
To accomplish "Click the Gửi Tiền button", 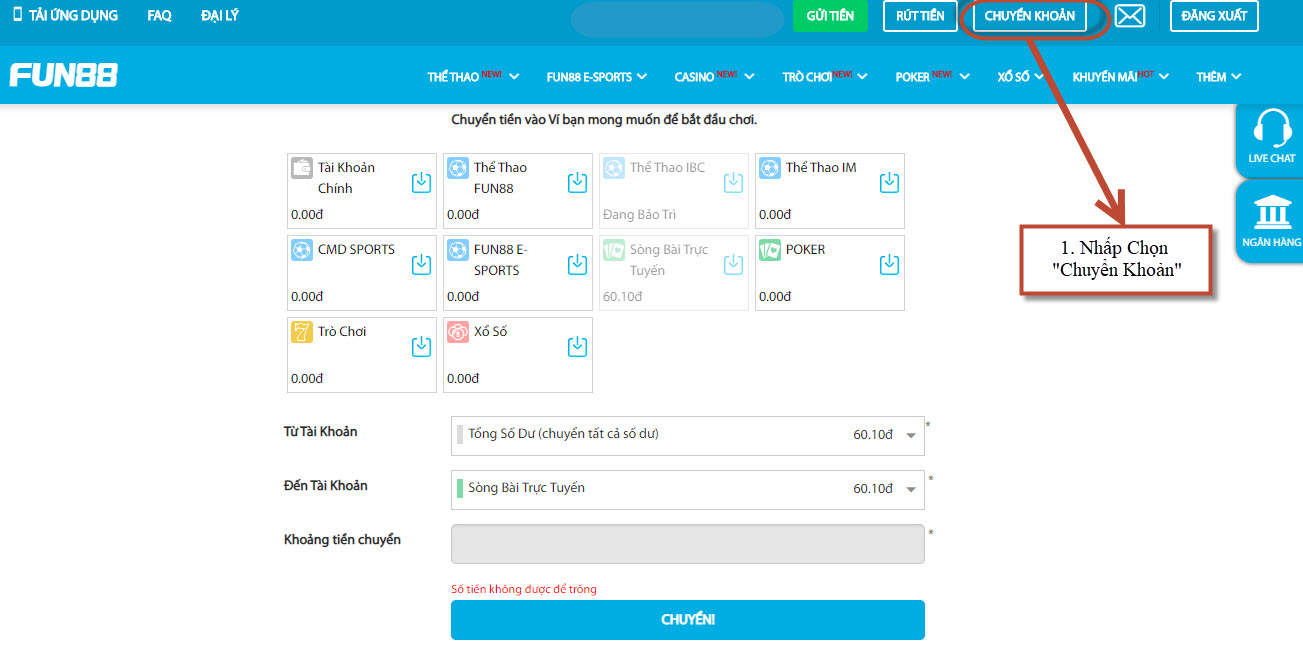I will click(x=830, y=16).
